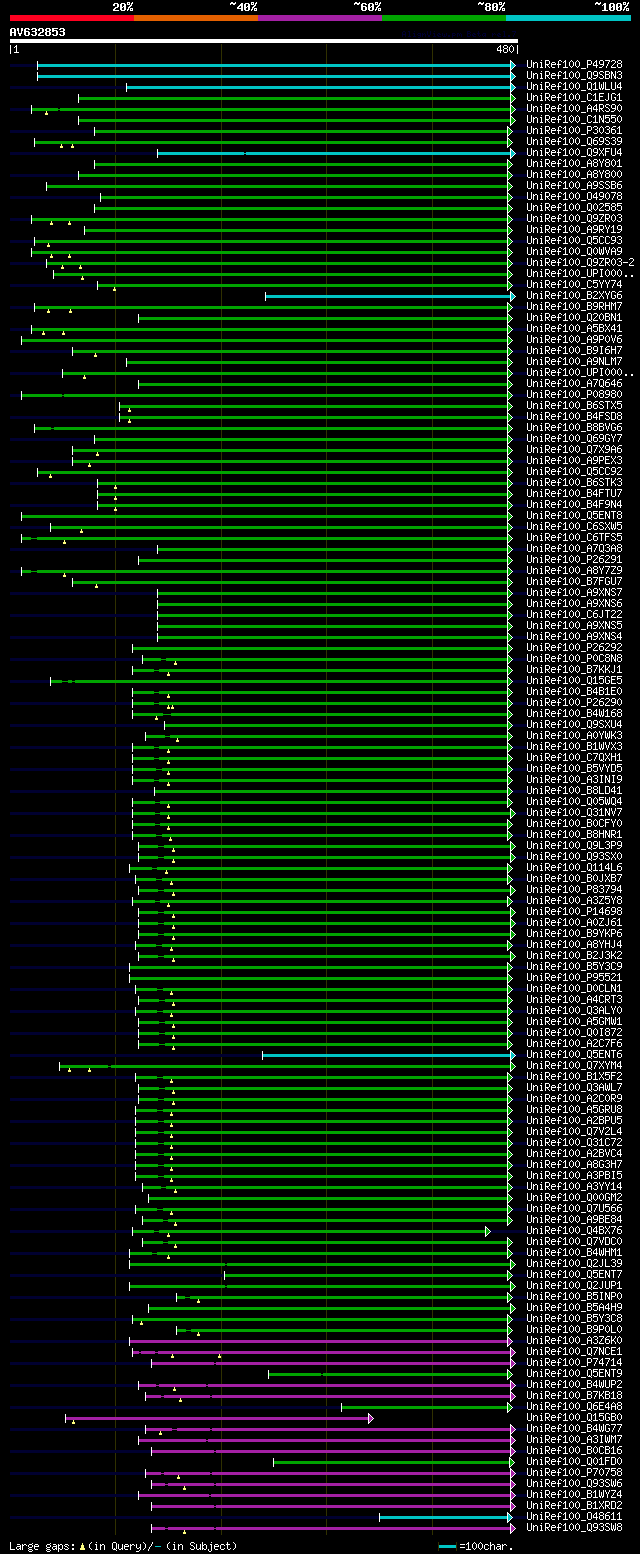The image size is (640, 1554).
Task: Click the white query sequence ruler bar
Action: [264, 41]
